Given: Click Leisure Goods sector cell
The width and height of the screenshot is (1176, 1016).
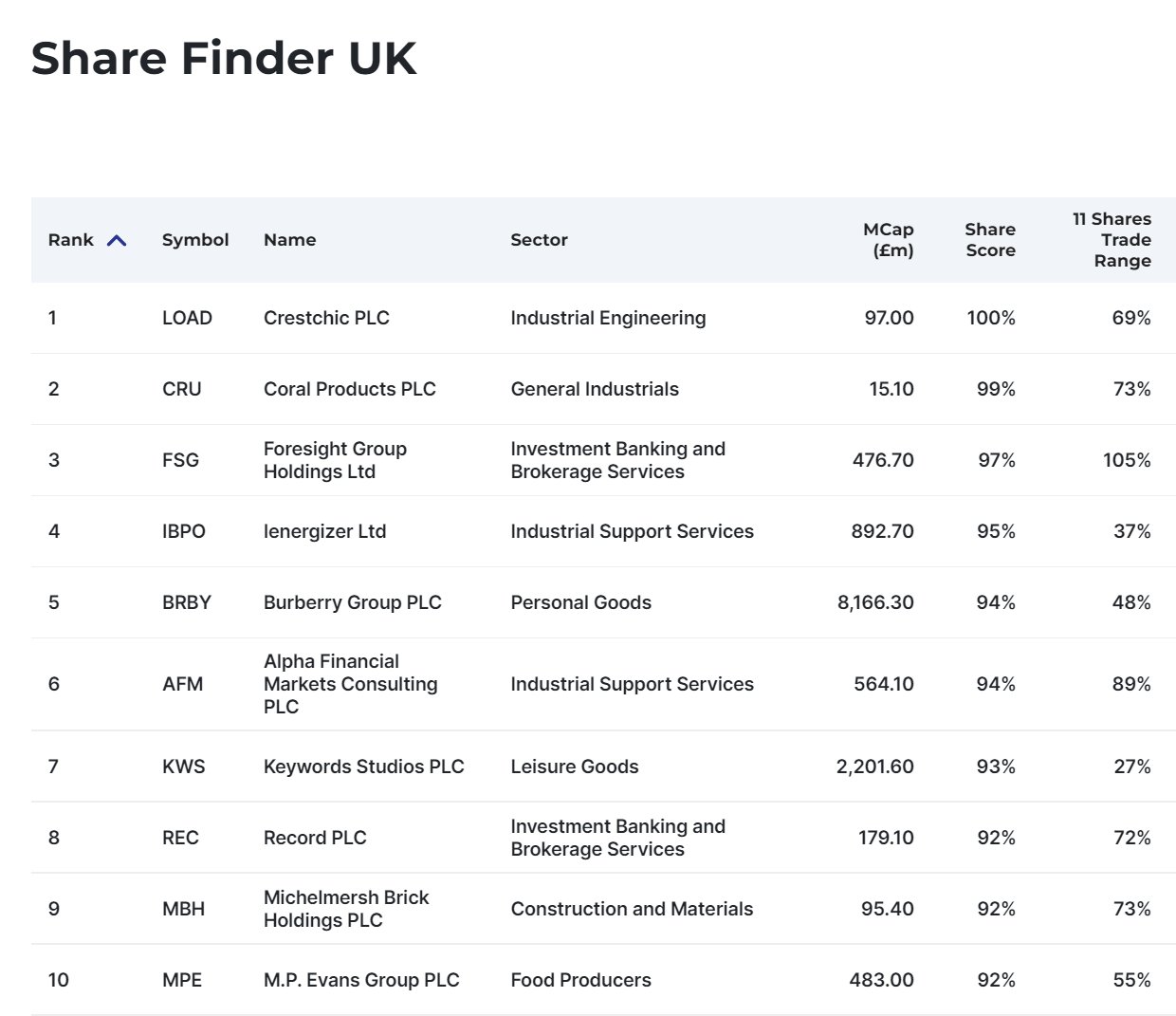Looking at the screenshot, I should (x=575, y=767).
